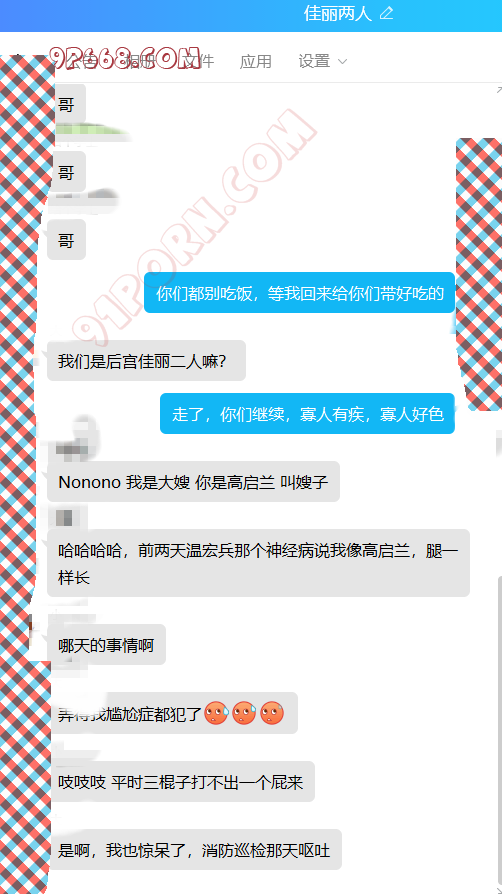Viewport: 502px width, 894px height.
Task: Select the blue bubble 走了，你们继续，寡人有疾
Action: coord(307,413)
